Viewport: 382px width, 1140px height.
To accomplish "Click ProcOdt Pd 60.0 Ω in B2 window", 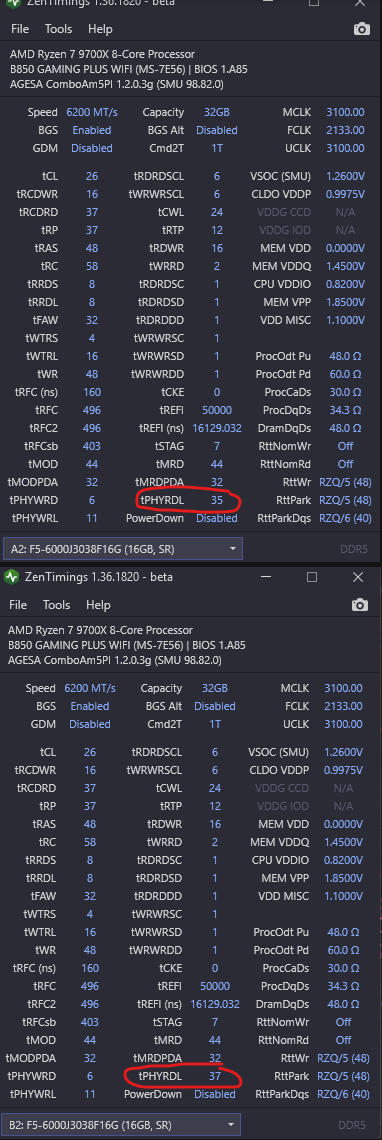I will tap(344, 950).
